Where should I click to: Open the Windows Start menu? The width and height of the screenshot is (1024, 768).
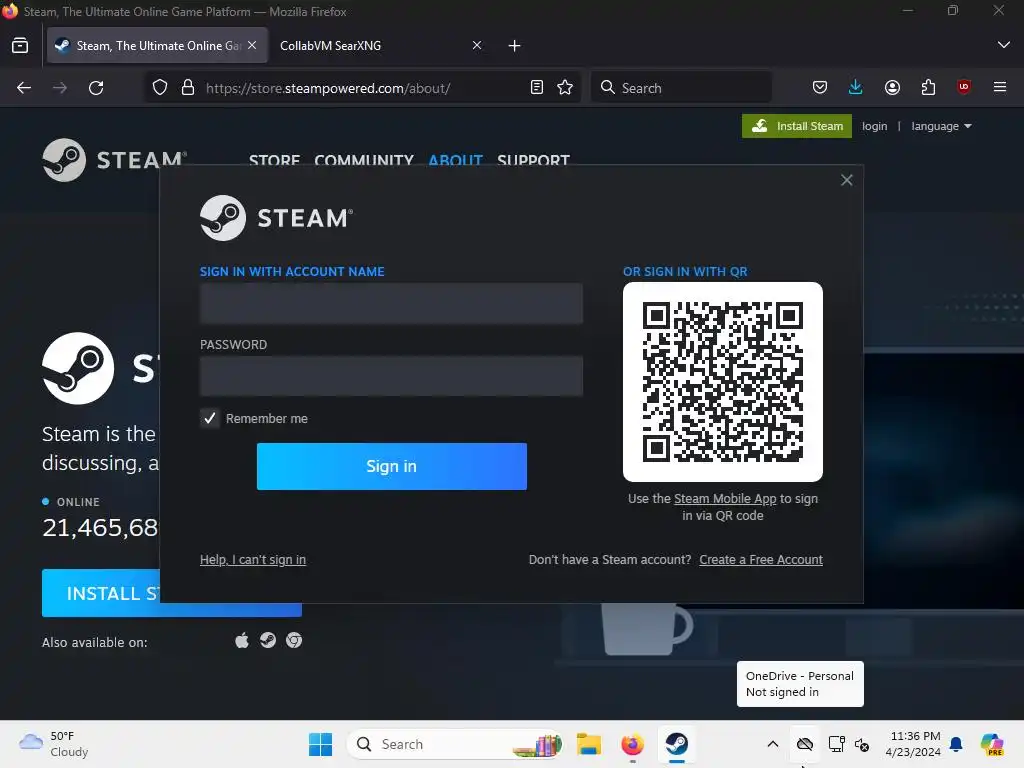(x=320, y=744)
